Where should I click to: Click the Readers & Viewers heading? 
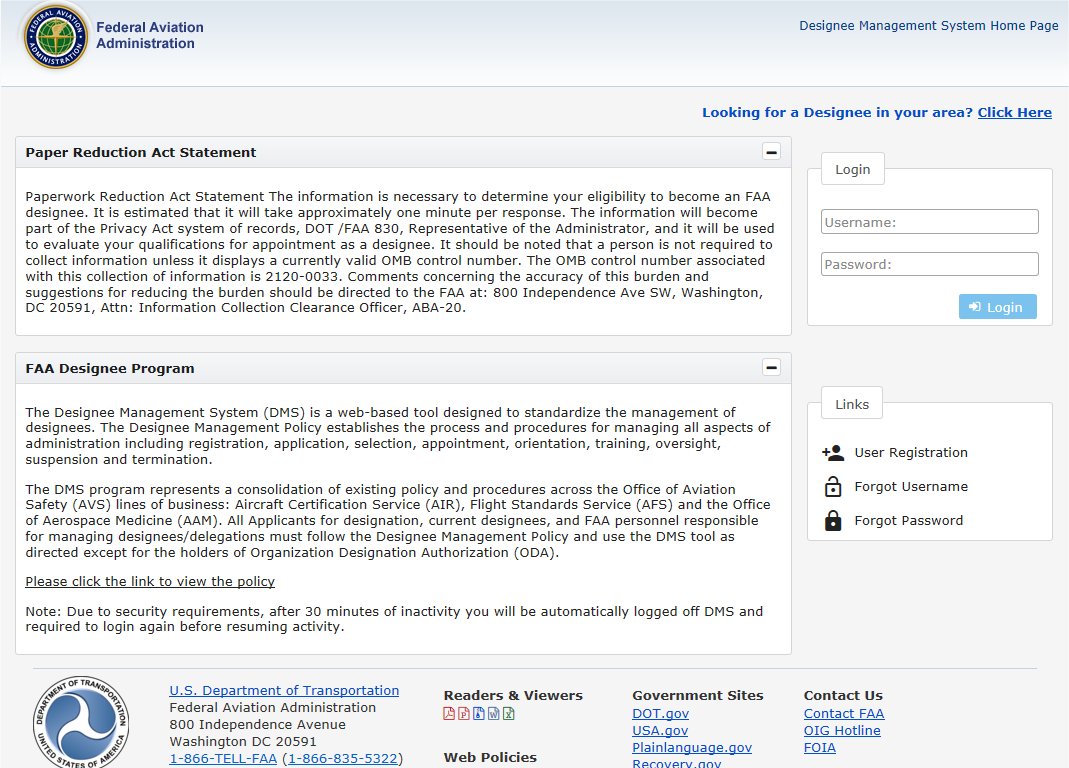point(513,696)
